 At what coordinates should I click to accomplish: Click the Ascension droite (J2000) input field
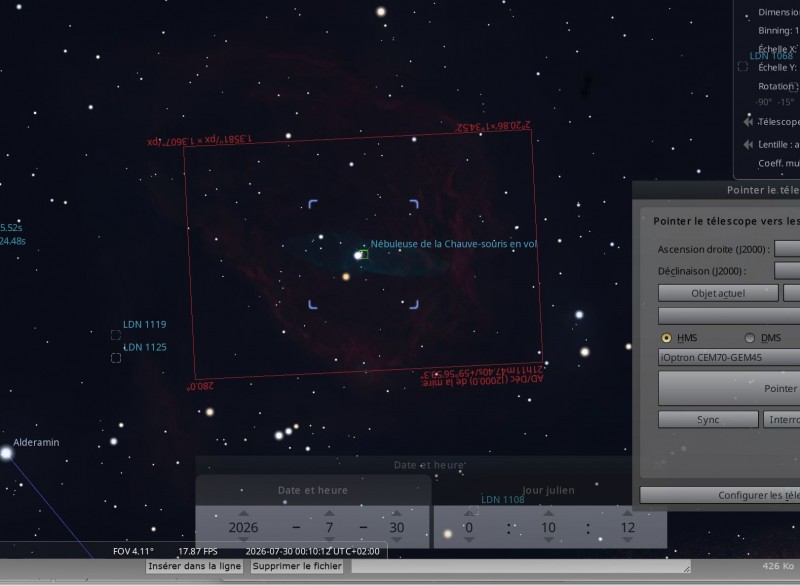tap(787, 249)
